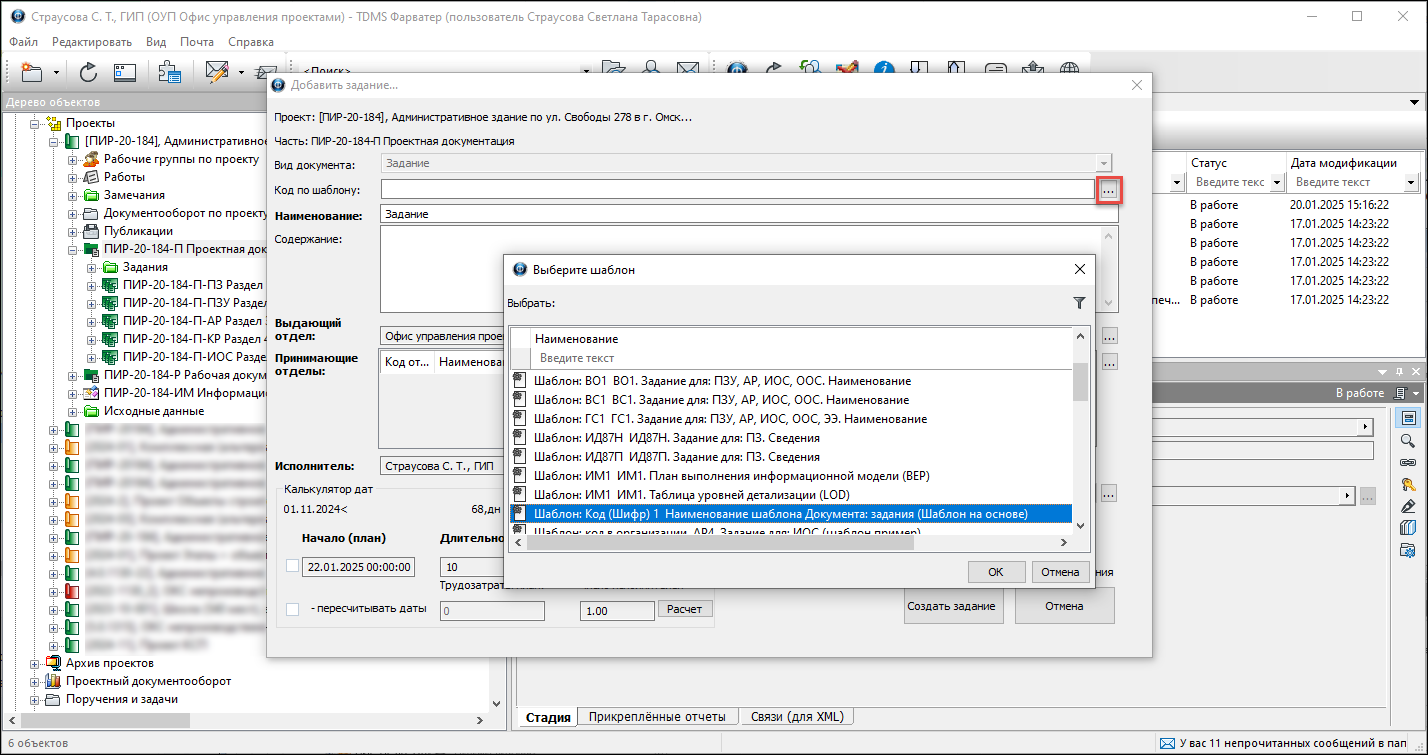
Task: Click the chain link icon in right sidebar
Action: tap(1408, 462)
